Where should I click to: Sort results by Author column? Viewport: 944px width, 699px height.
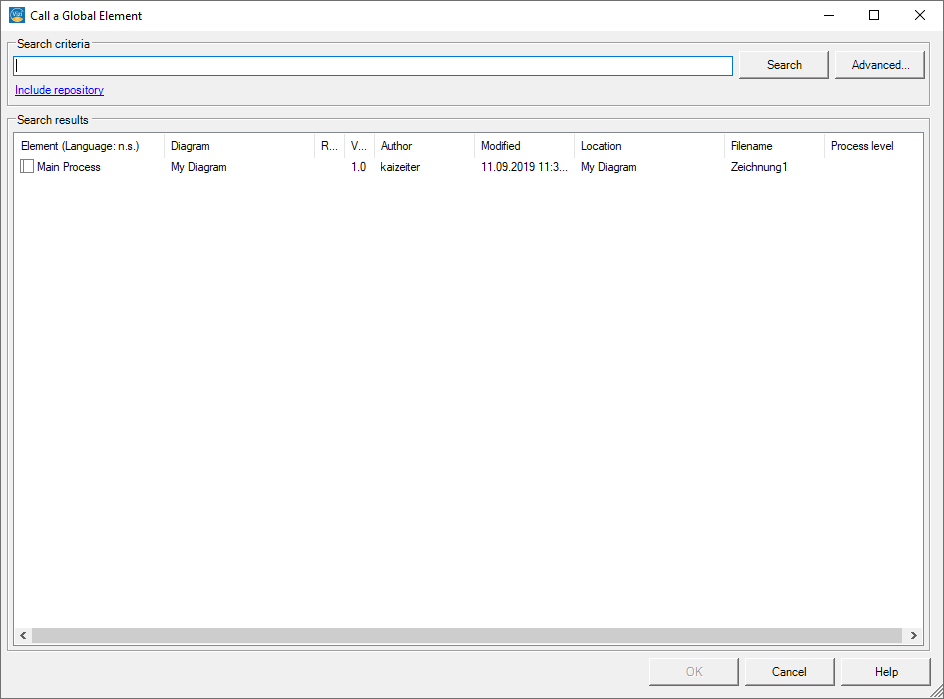coord(423,146)
